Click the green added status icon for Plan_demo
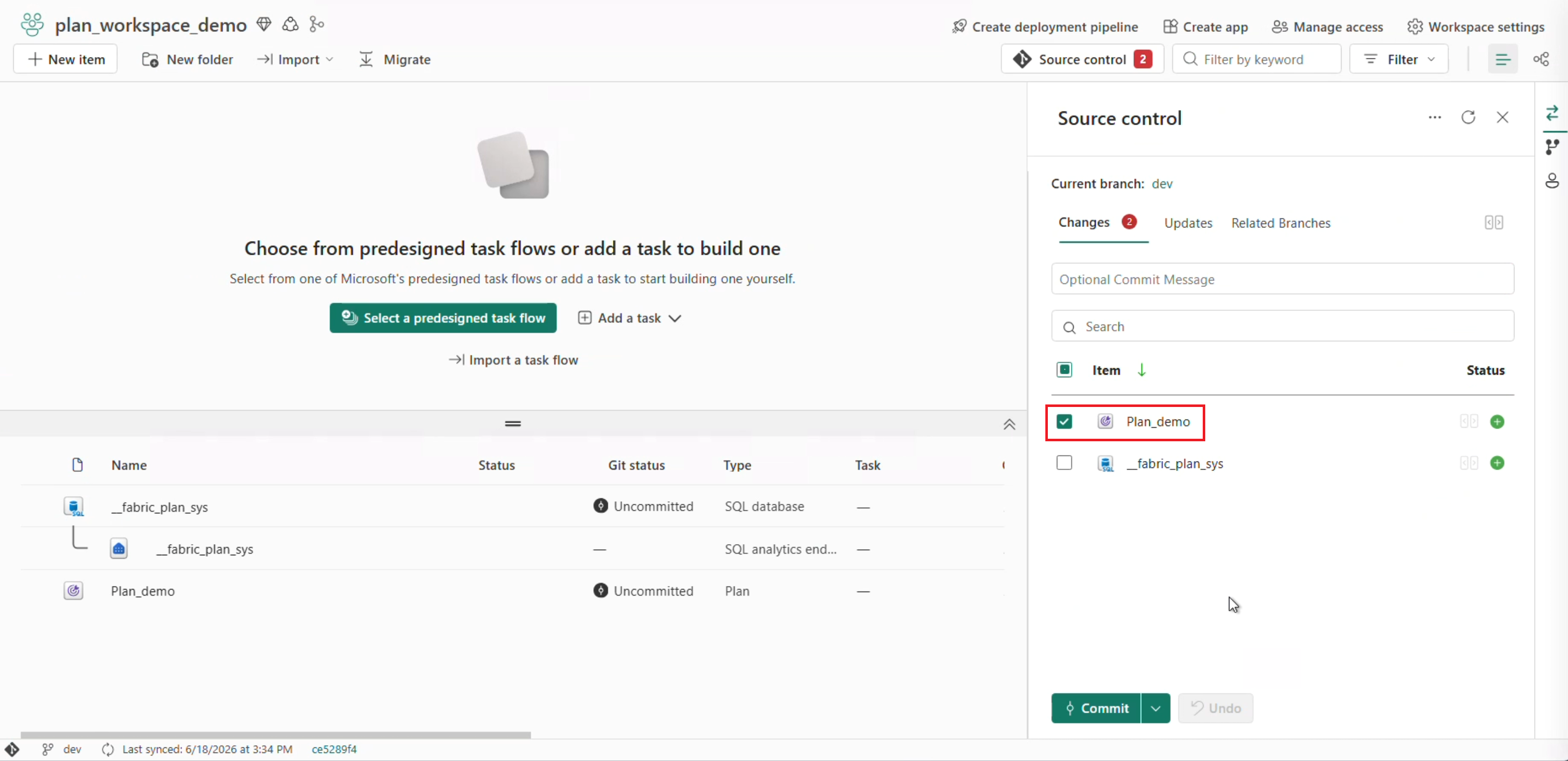This screenshot has width=1568, height=761. pos(1497,422)
